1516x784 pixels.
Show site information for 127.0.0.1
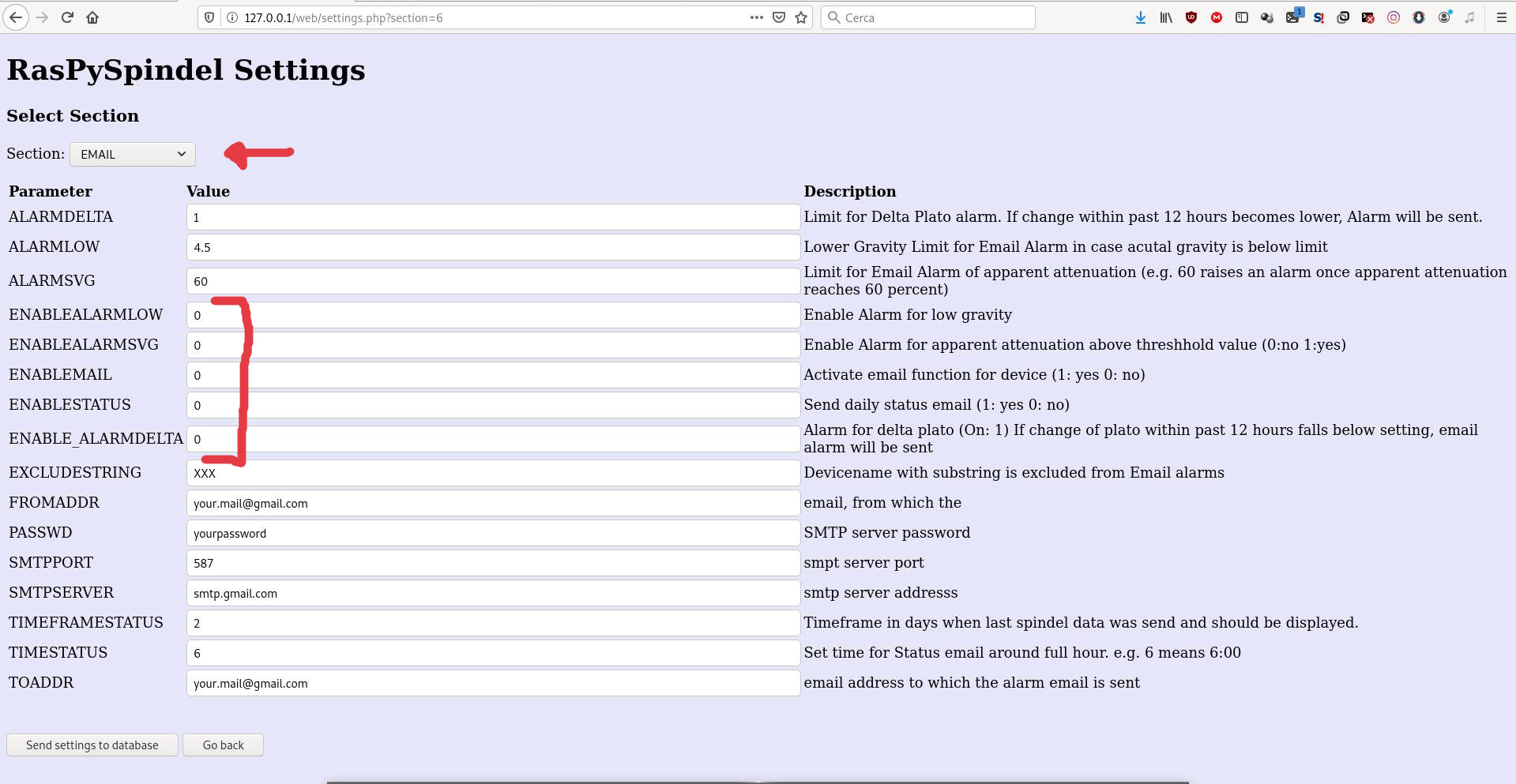pyautogui.click(x=232, y=17)
